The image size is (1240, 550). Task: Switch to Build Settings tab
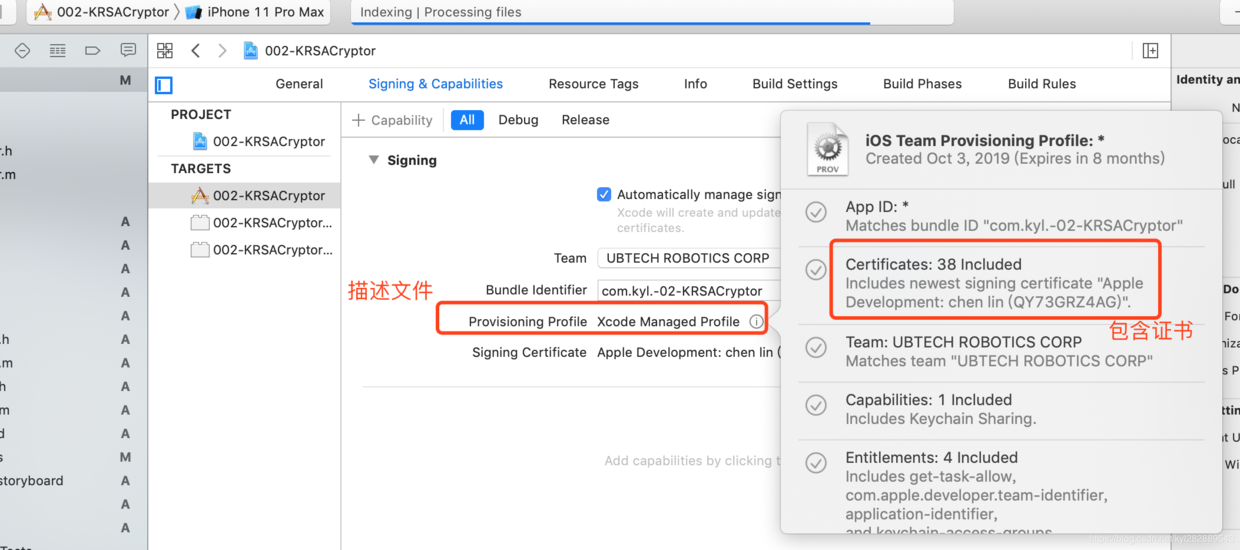pyautogui.click(x=795, y=84)
